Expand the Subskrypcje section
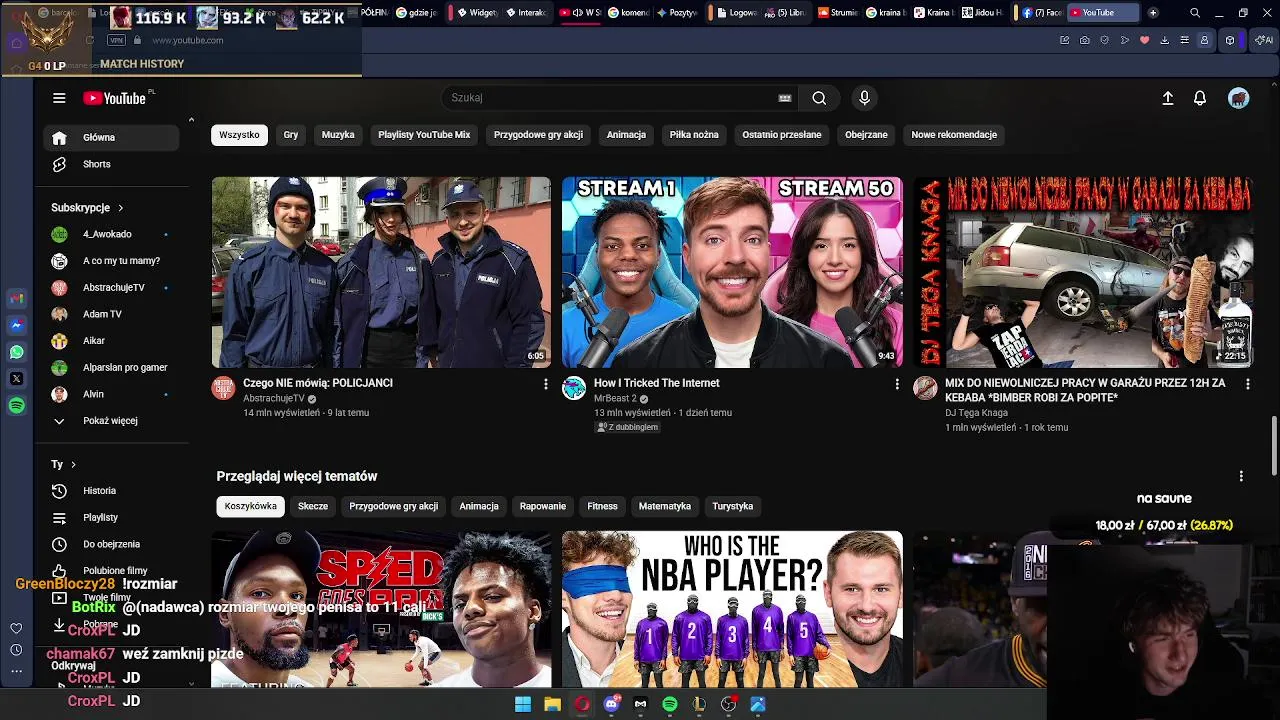 click(87, 208)
